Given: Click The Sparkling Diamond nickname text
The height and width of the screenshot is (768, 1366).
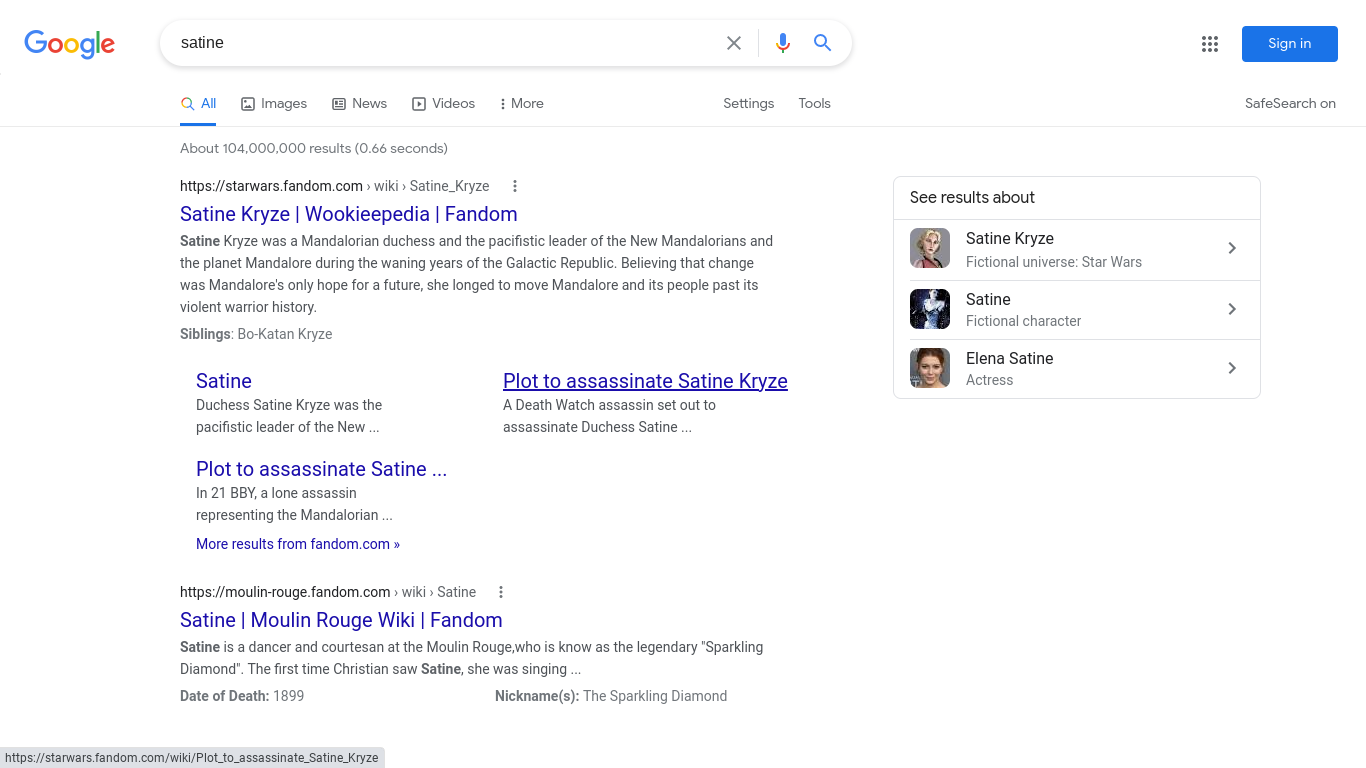Looking at the screenshot, I should [655, 696].
